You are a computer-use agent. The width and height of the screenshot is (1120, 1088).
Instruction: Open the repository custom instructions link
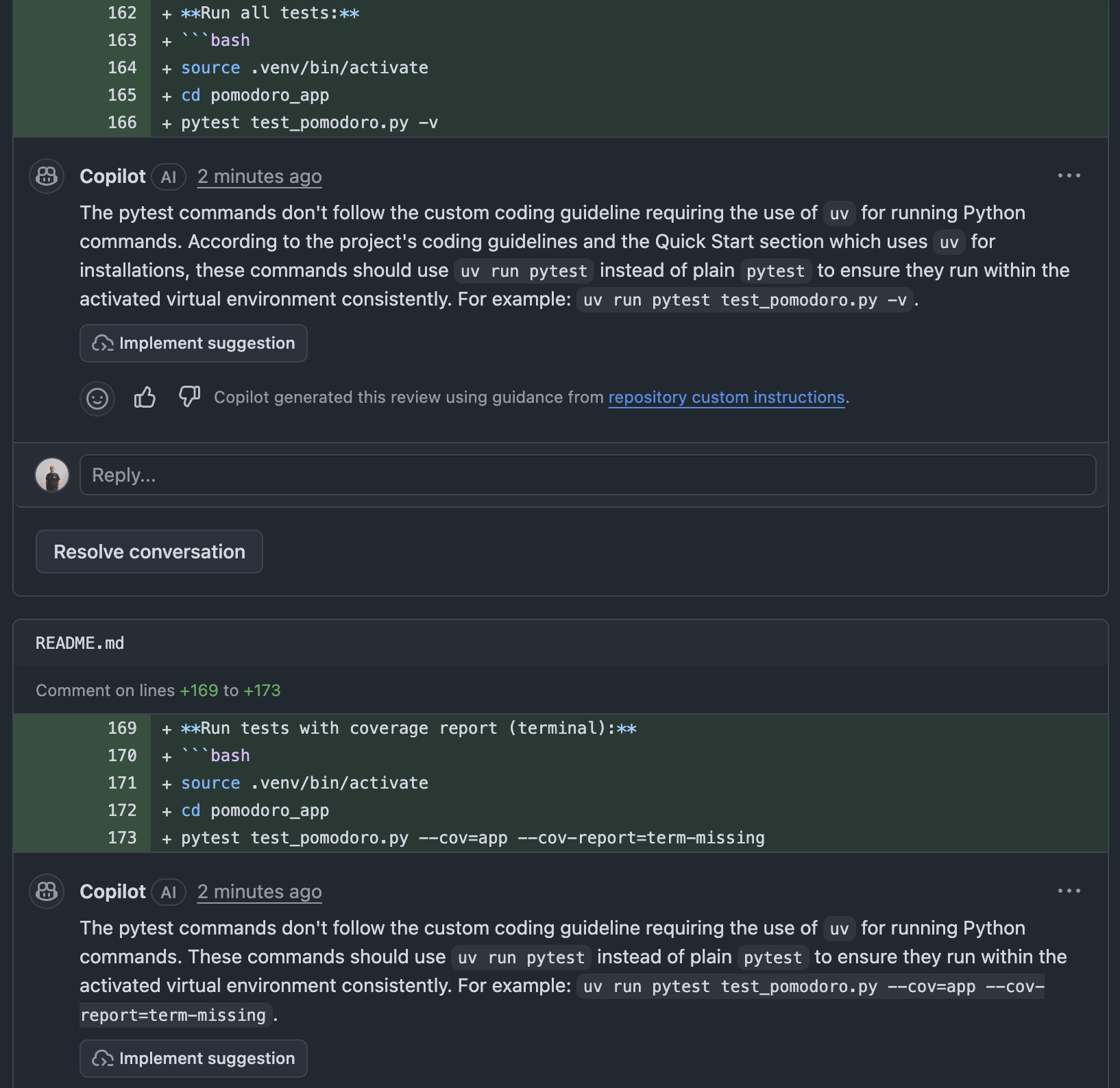[x=726, y=397]
